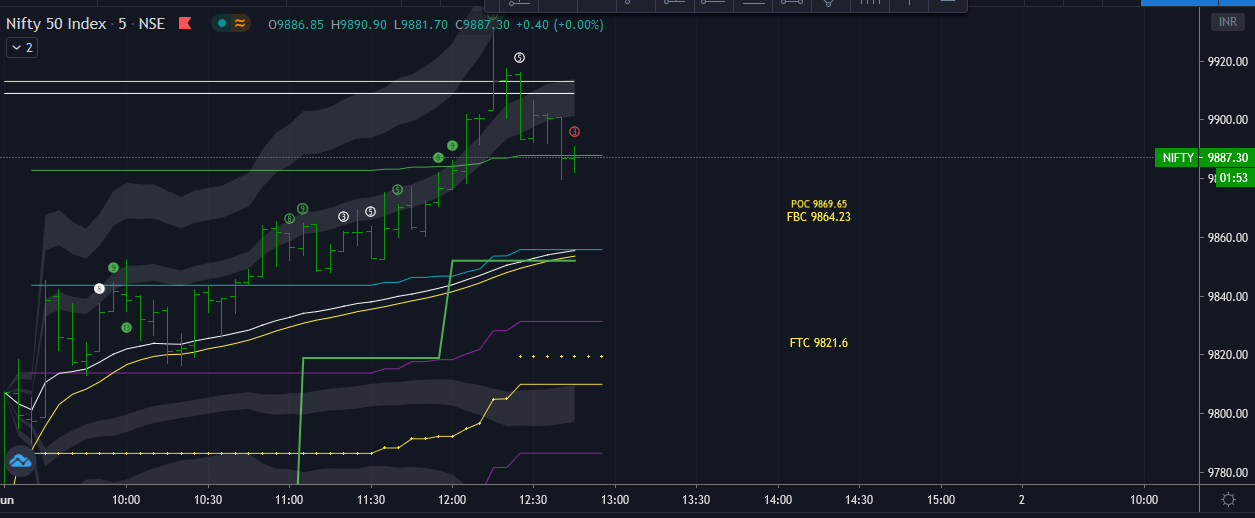Click the 9920.00 price axis label

click(x=1227, y=62)
